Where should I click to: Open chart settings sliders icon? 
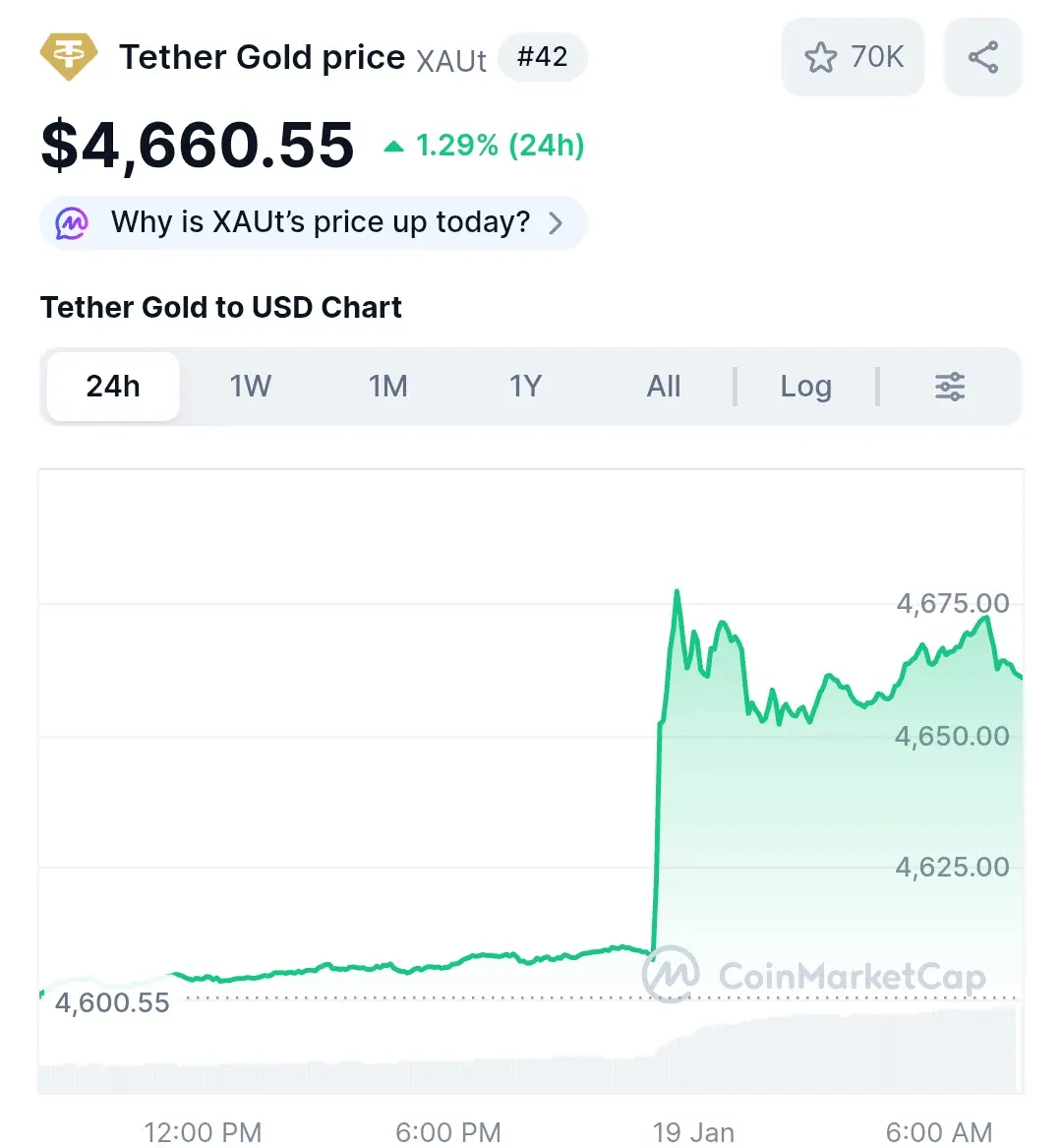[949, 386]
